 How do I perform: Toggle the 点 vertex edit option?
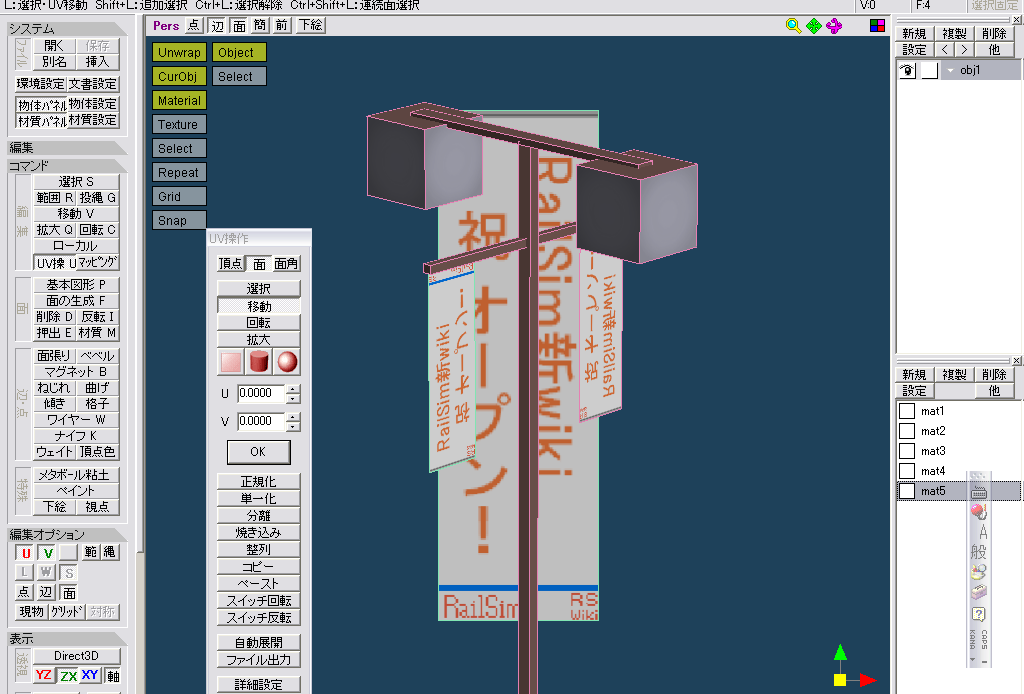click(x=24, y=592)
